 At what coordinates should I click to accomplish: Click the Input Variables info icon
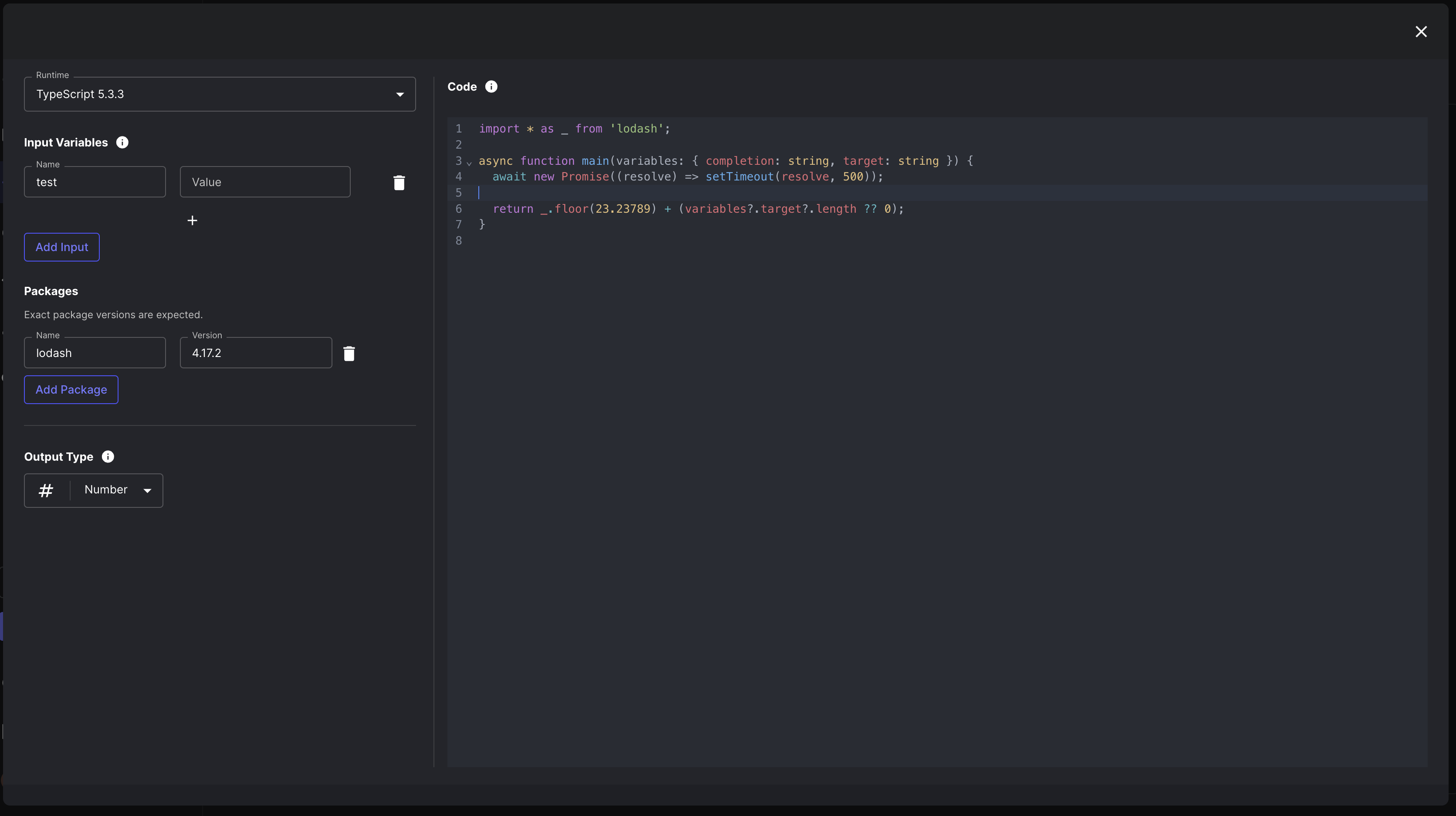pos(122,143)
